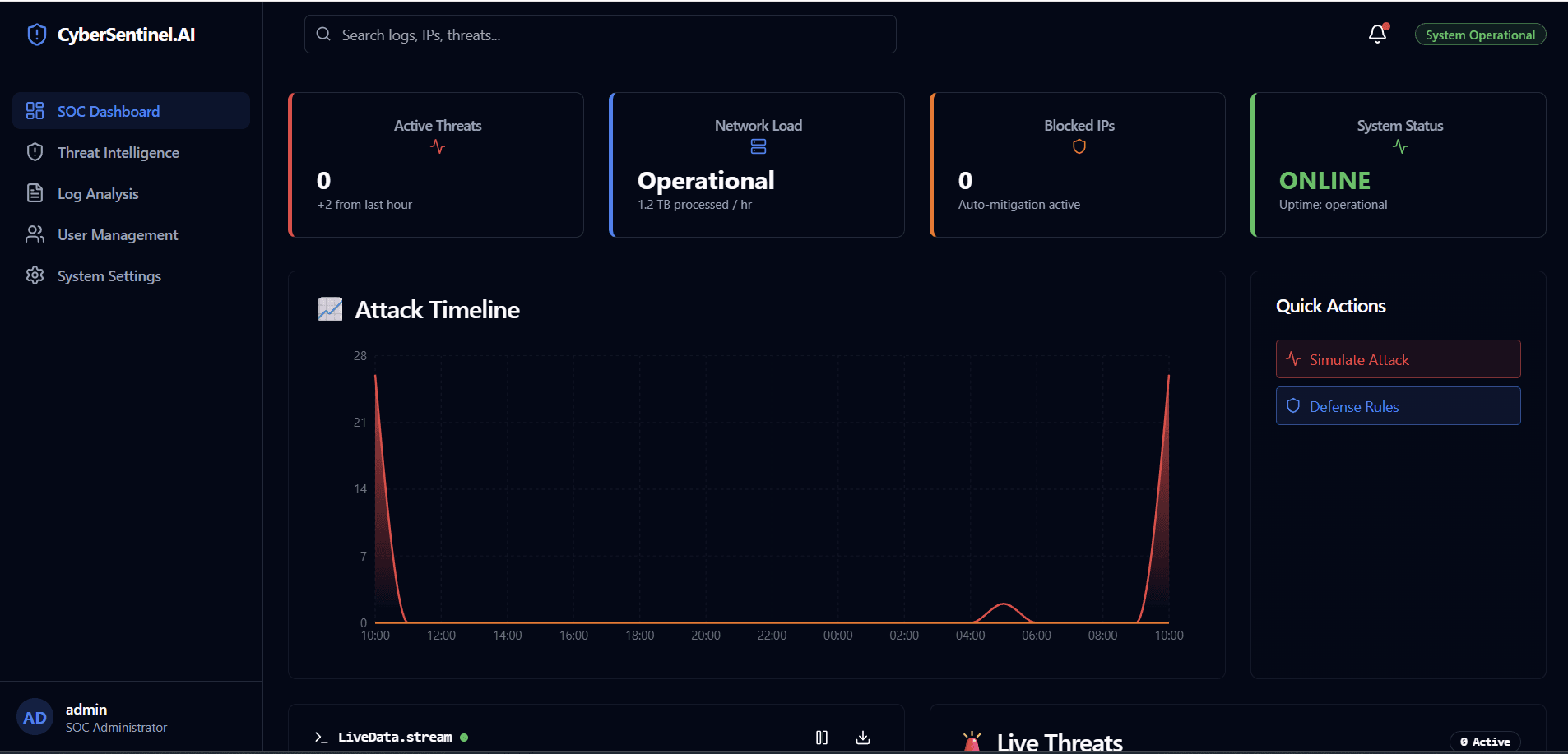
Task: Click the notification bell icon
Action: 1376,34
